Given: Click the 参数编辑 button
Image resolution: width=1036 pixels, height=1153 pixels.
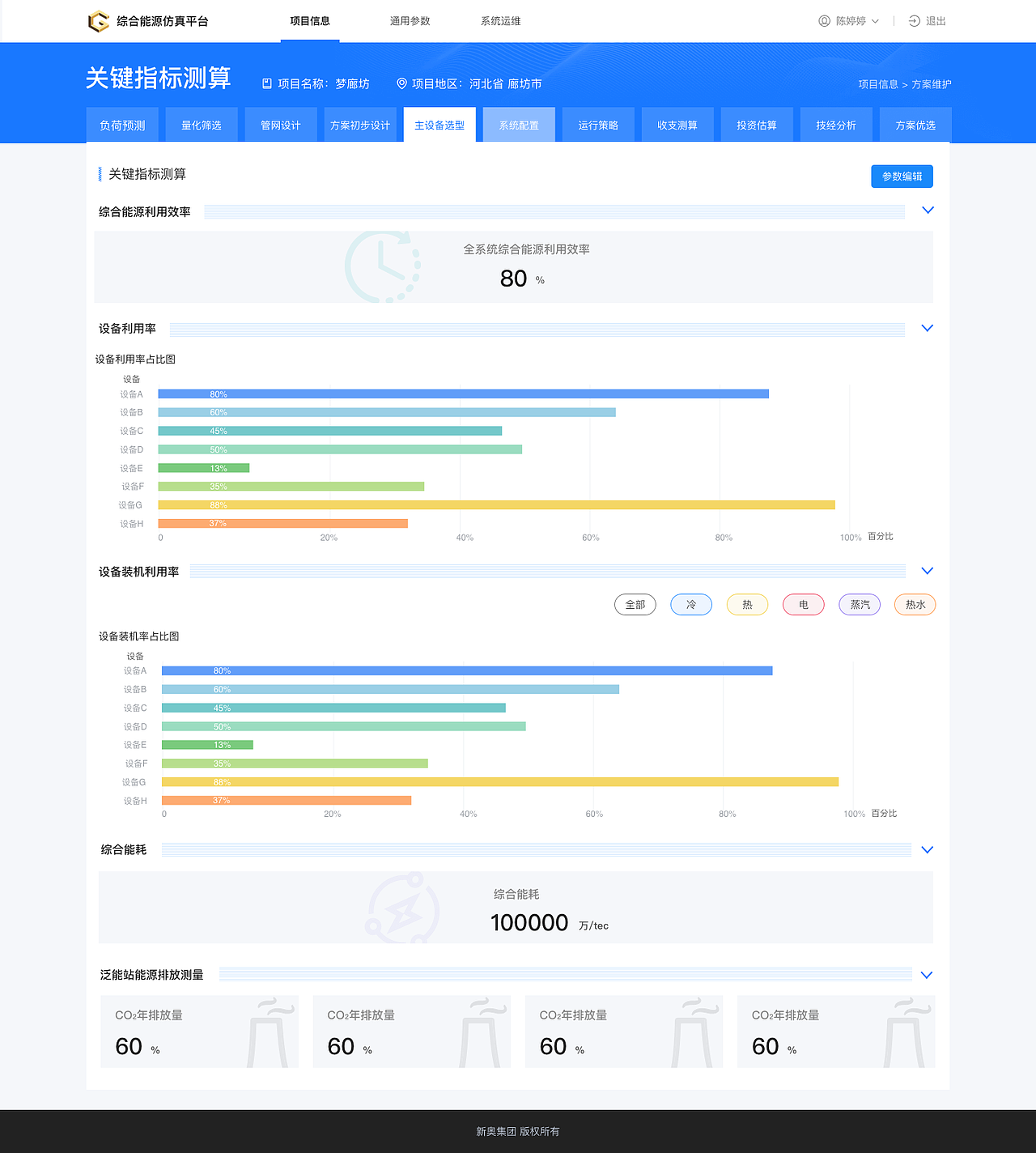Looking at the screenshot, I should (902, 177).
